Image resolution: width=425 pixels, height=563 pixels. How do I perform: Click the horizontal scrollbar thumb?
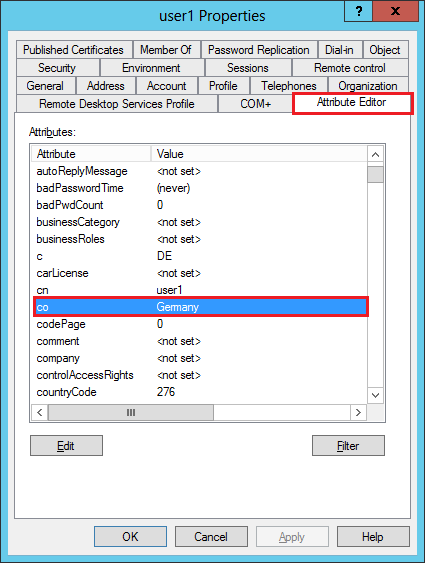tap(131, 412)
